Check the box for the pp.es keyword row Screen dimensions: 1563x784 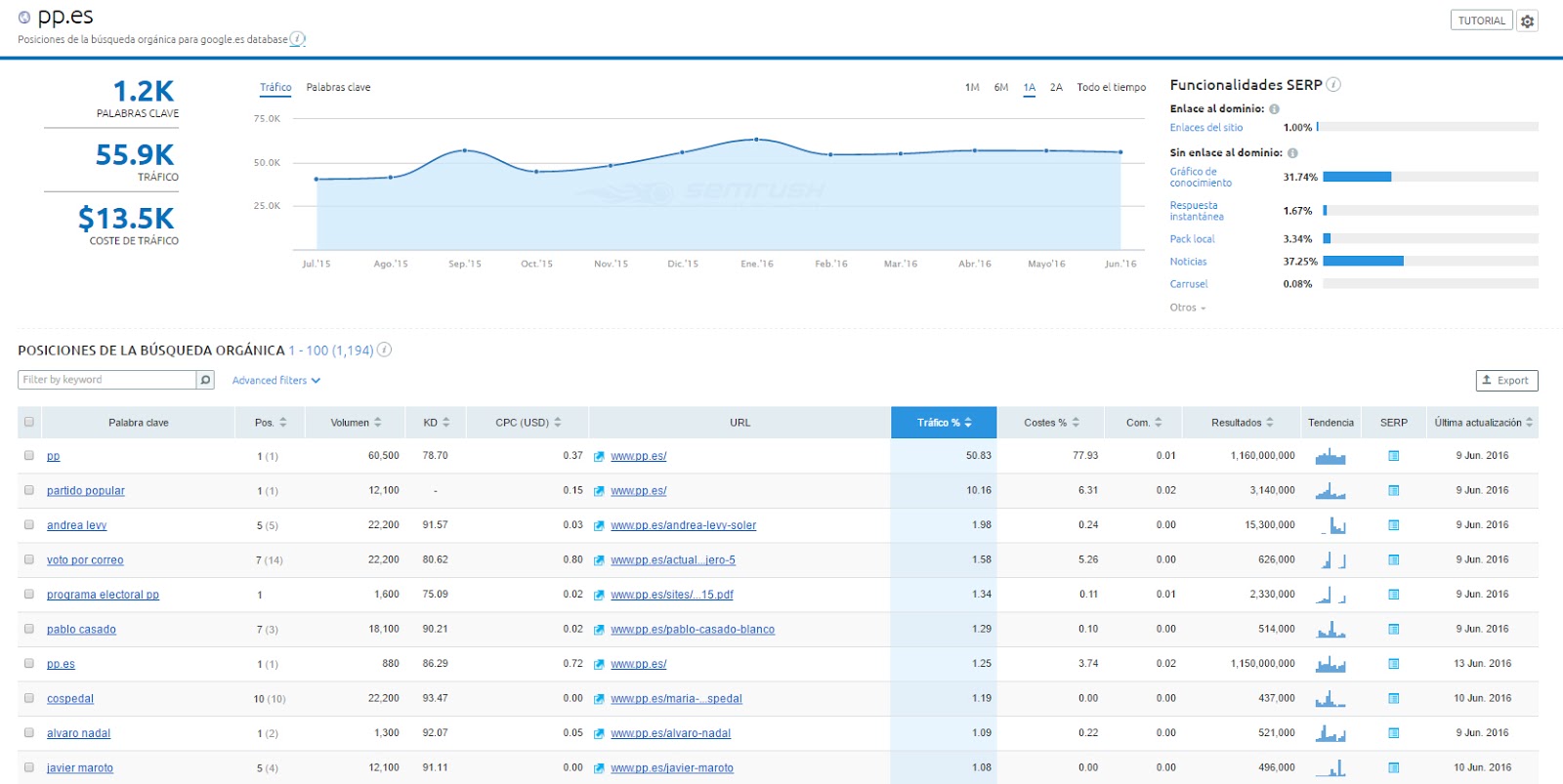click(29, 664)
